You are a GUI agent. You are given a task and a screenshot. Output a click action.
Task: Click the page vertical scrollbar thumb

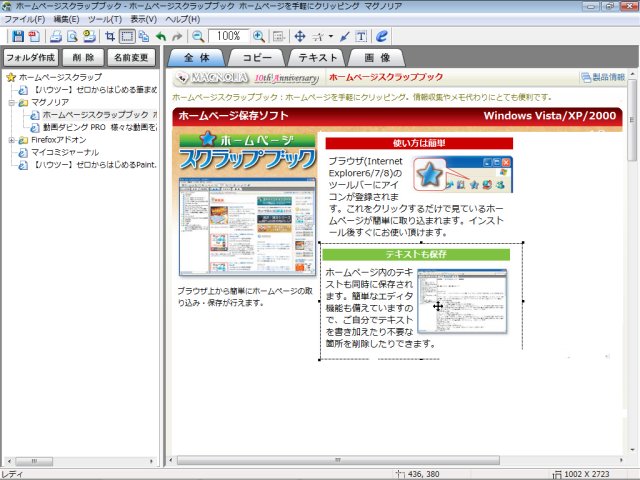pos(633,120)
